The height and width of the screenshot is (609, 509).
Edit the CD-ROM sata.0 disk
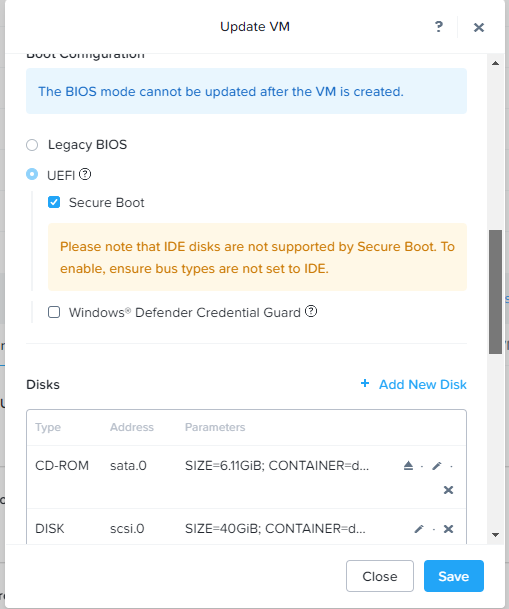pyautogui.click(x=437, y=465)
